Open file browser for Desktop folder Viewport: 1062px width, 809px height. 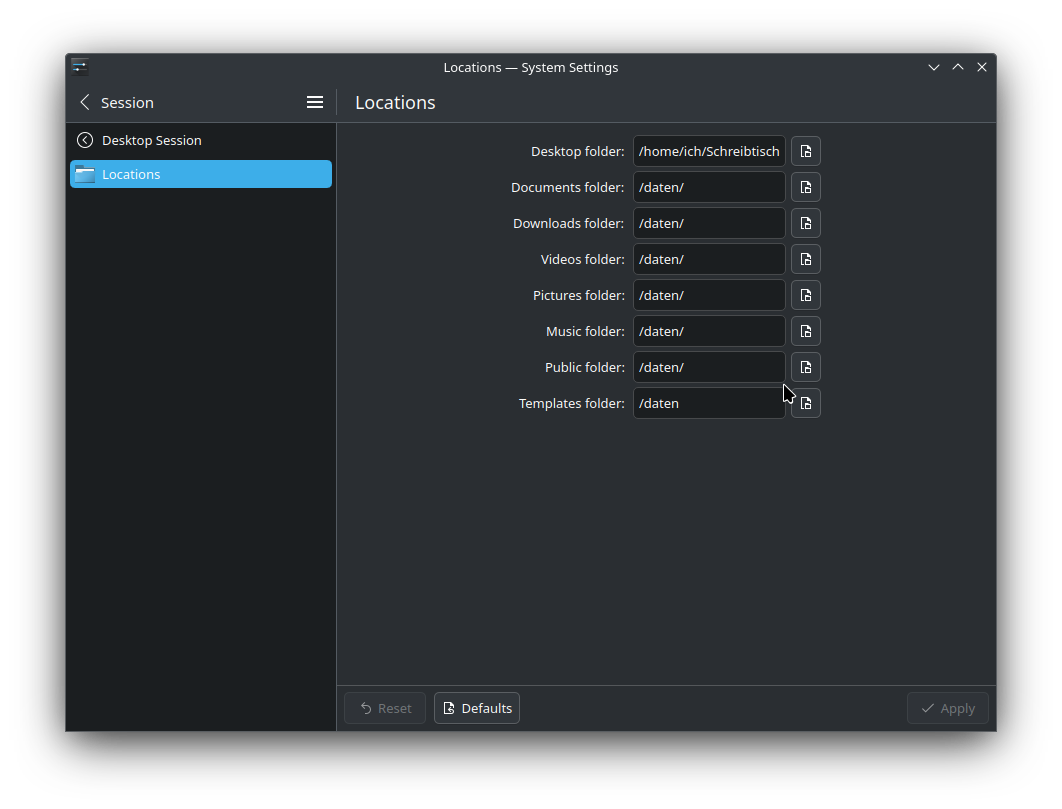point(805,151)
